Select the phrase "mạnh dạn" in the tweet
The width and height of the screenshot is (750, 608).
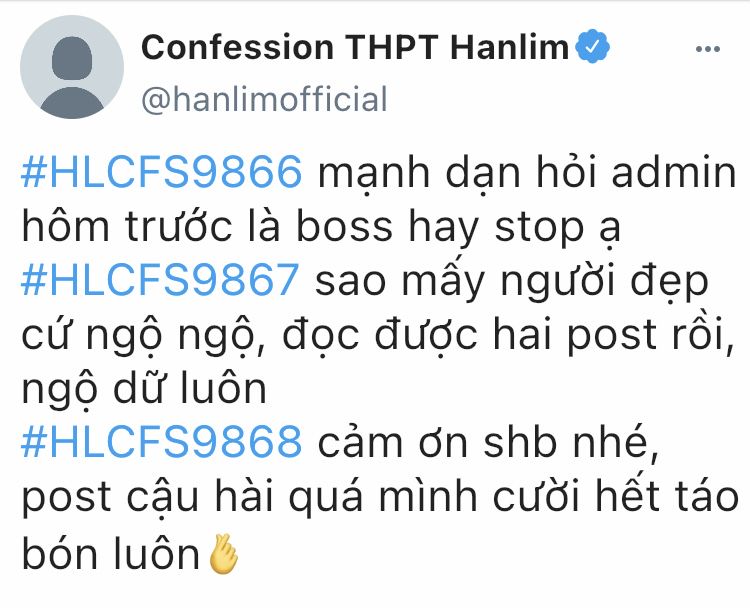pyautogui.click(x=419, y=175)
